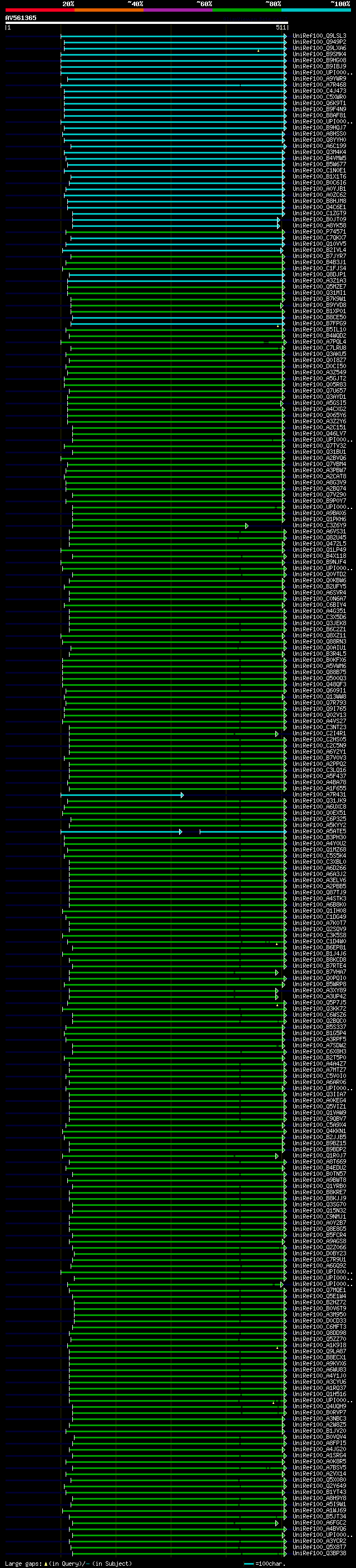The image size is (356, 1568).
Task: Click the UniRef100_B3PH30 label
Action: (319, 838)
